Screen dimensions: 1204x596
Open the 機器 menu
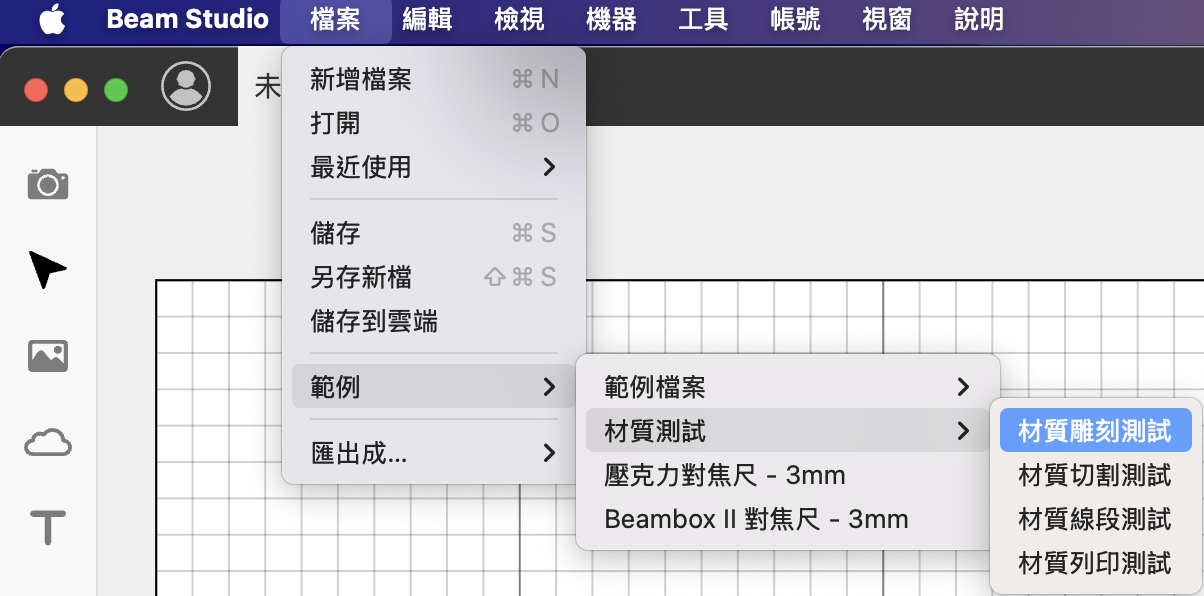[611, 19]
